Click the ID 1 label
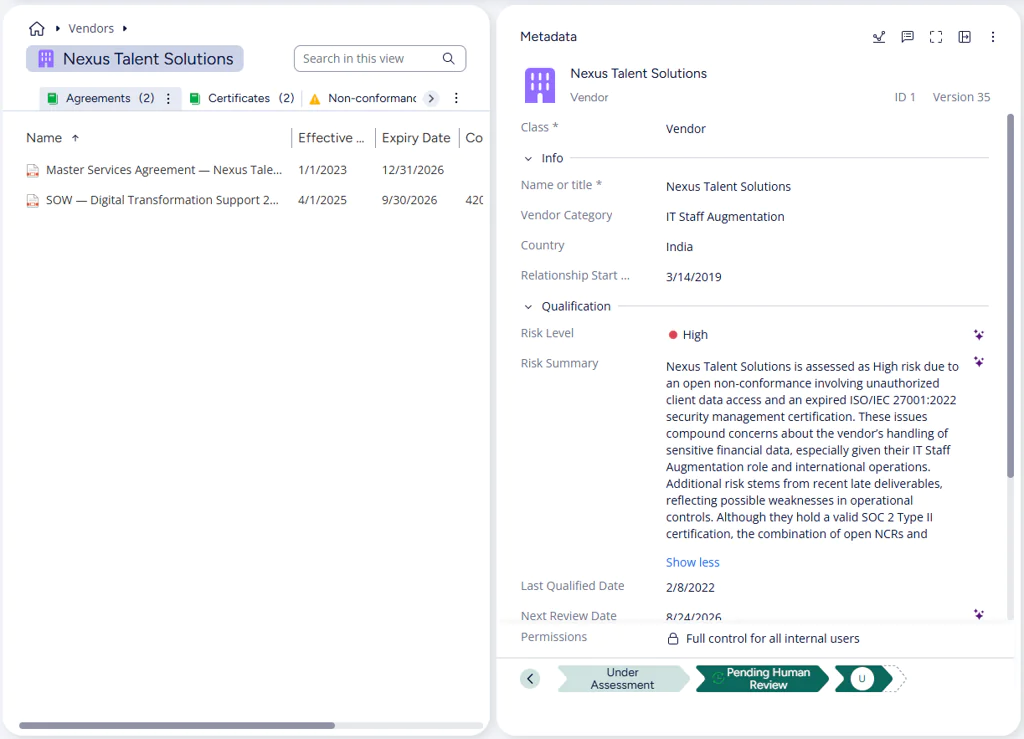 pos(905,97)
